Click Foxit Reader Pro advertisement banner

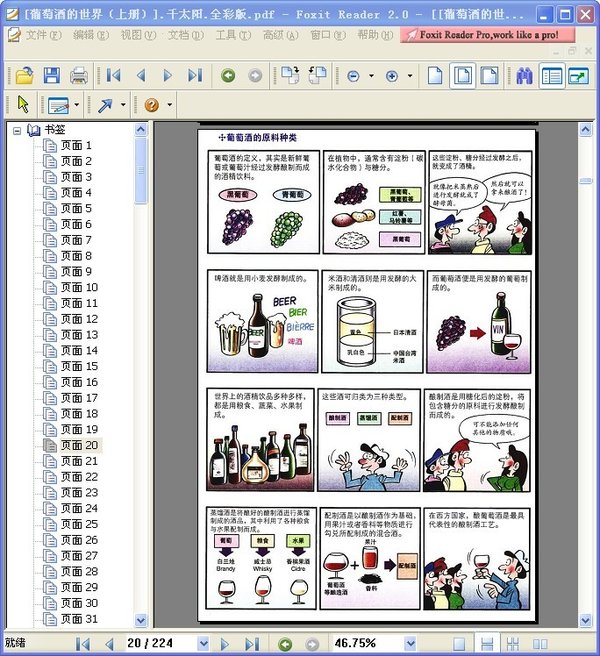coord(487,35)
